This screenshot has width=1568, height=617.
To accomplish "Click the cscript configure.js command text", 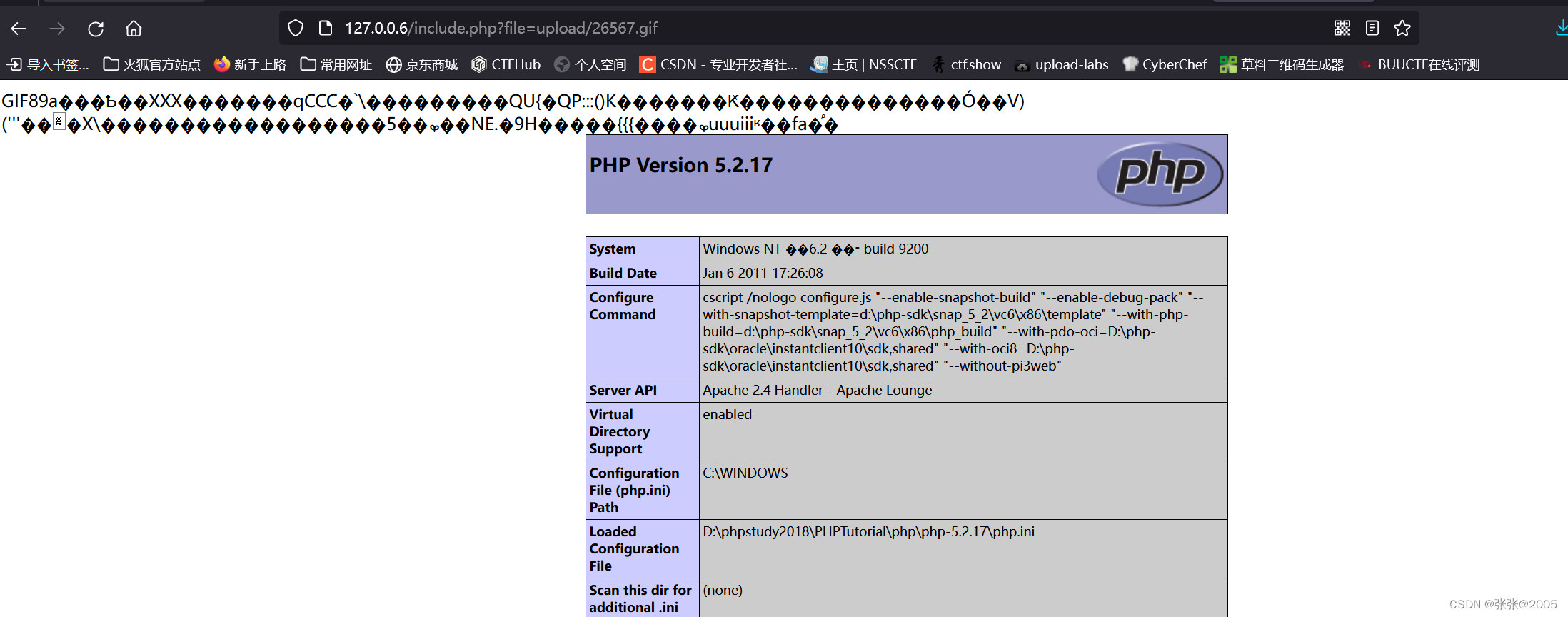I will click(953, 331).
